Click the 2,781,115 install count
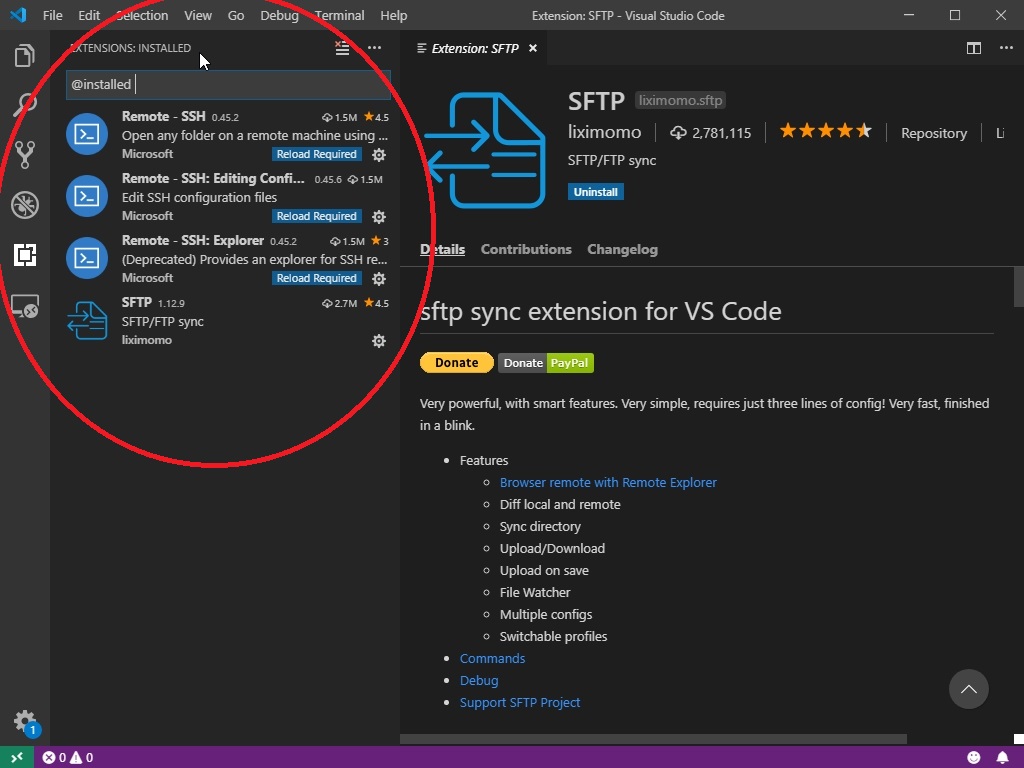This screenshot has height=768, width=1024. [711, 133]
